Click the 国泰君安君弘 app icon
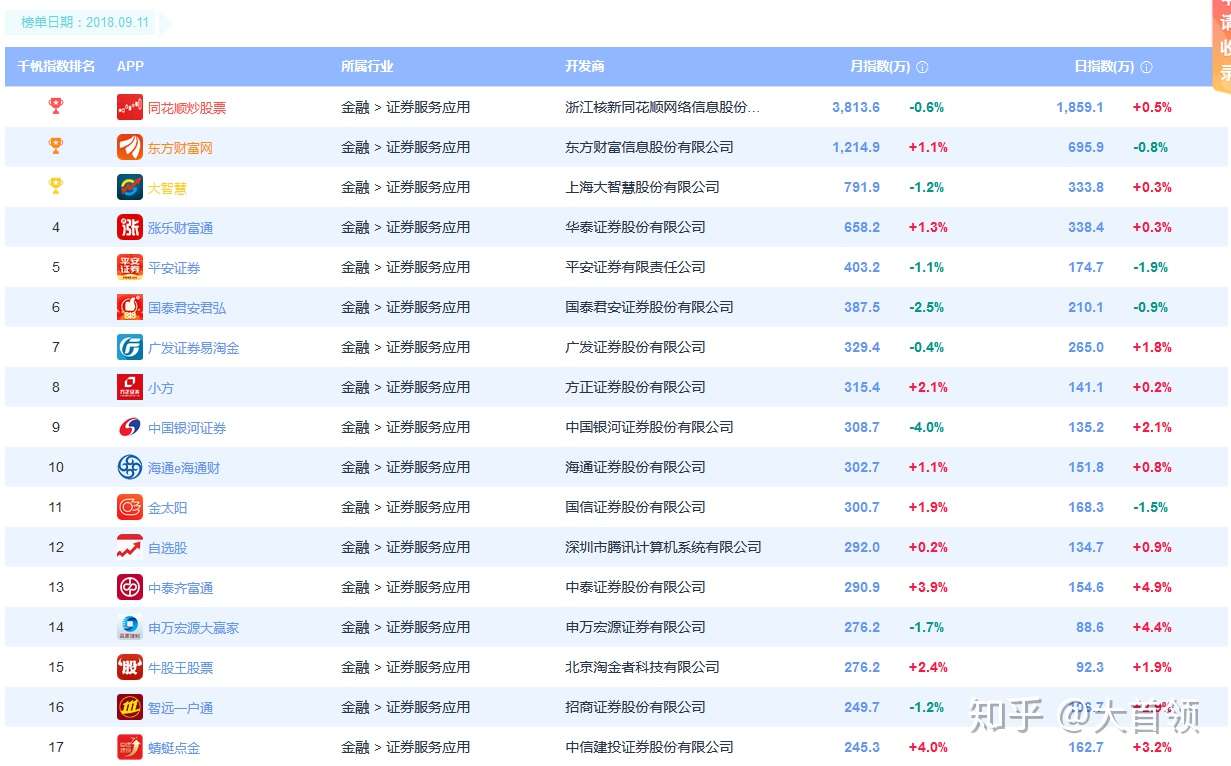Viewport: 1231px width, 766px height. pos(130,307)
